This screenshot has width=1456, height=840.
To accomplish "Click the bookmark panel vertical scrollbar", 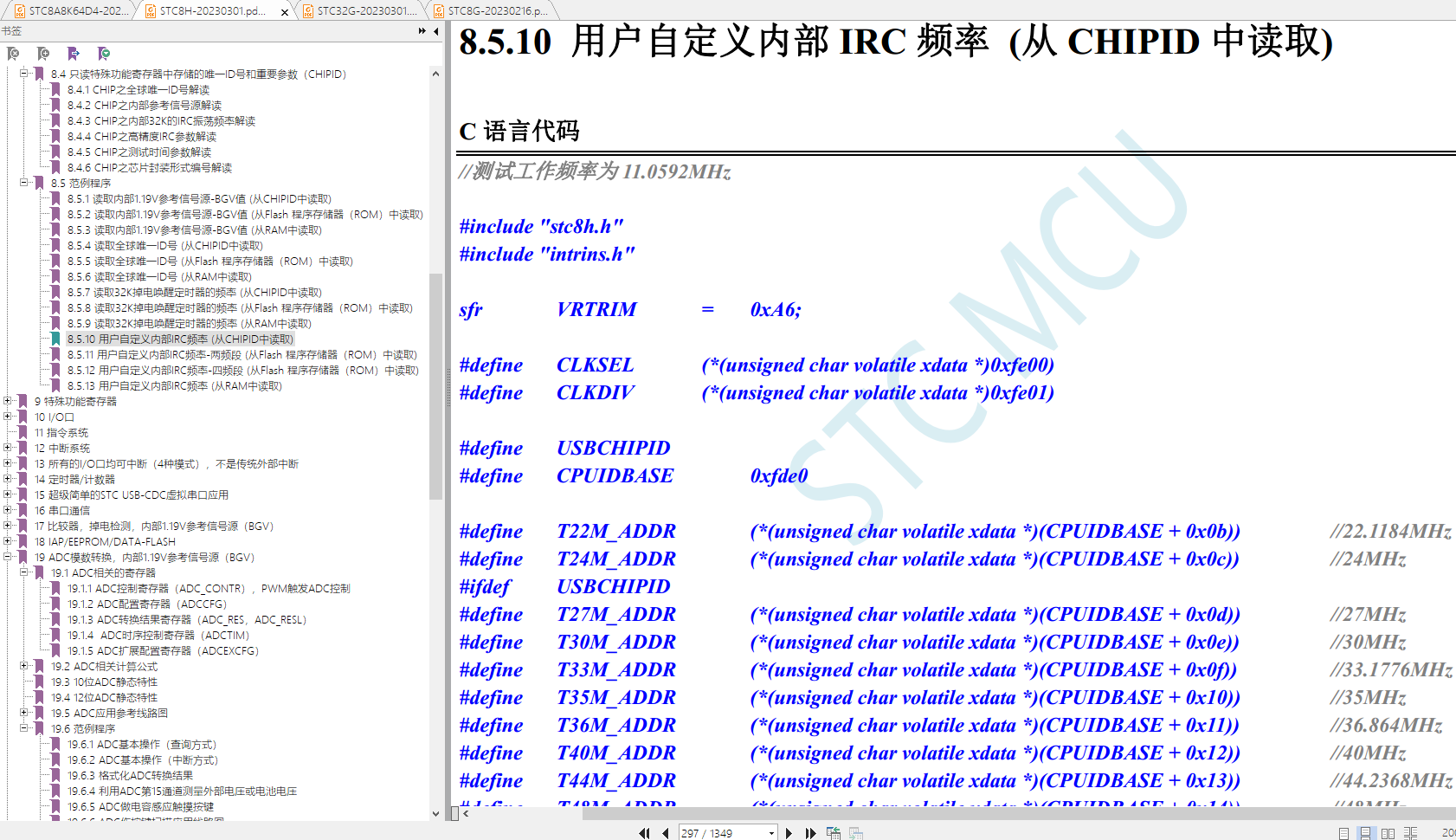I will tap(435, 386).
